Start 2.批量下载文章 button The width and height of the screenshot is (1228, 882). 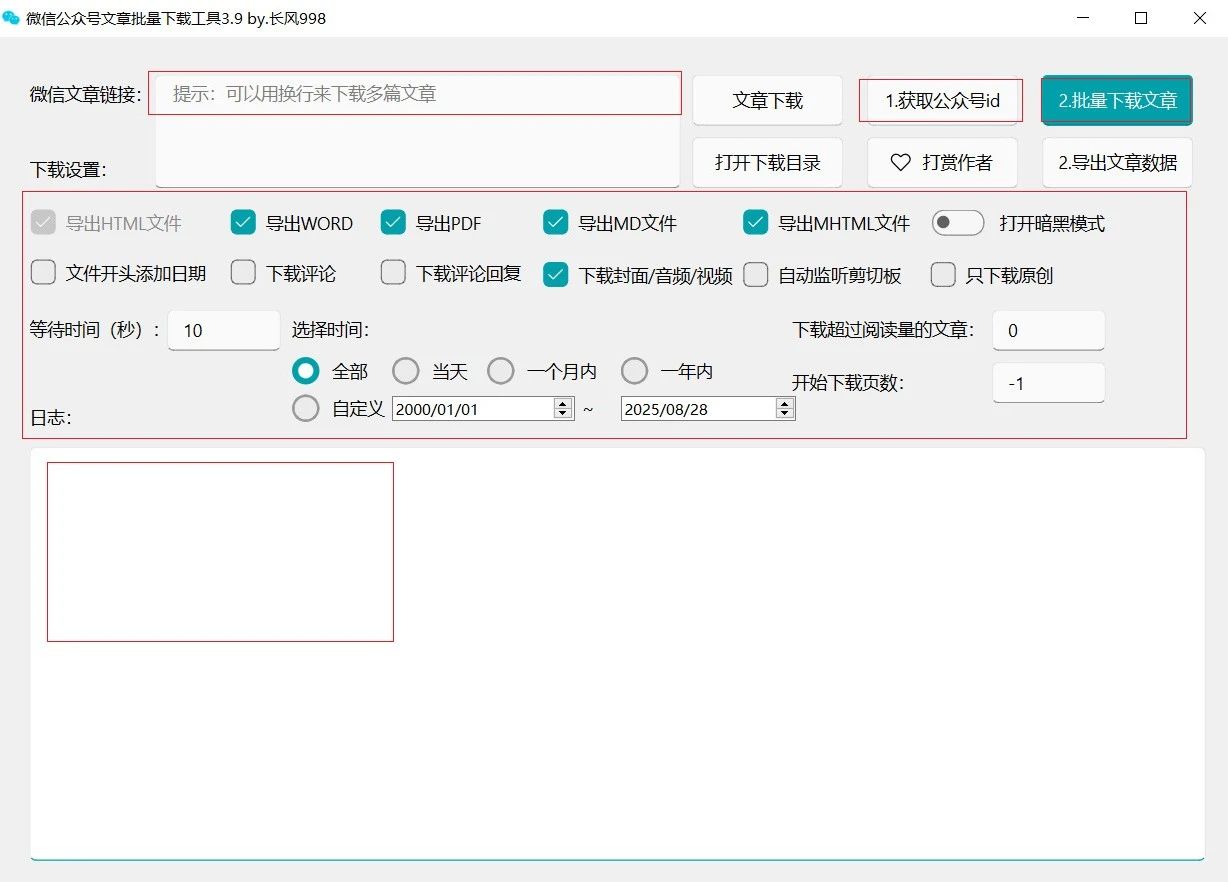coord(1117,100)
